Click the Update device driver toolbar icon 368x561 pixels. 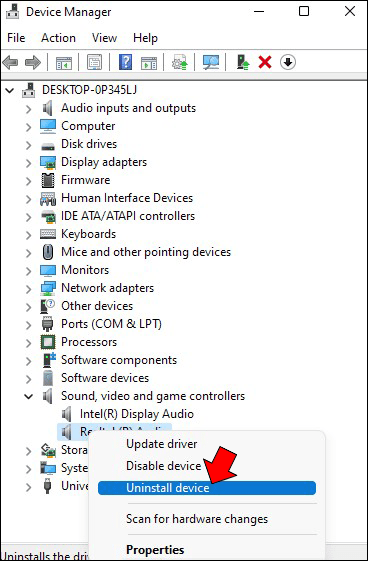click(x=180, y=63)
